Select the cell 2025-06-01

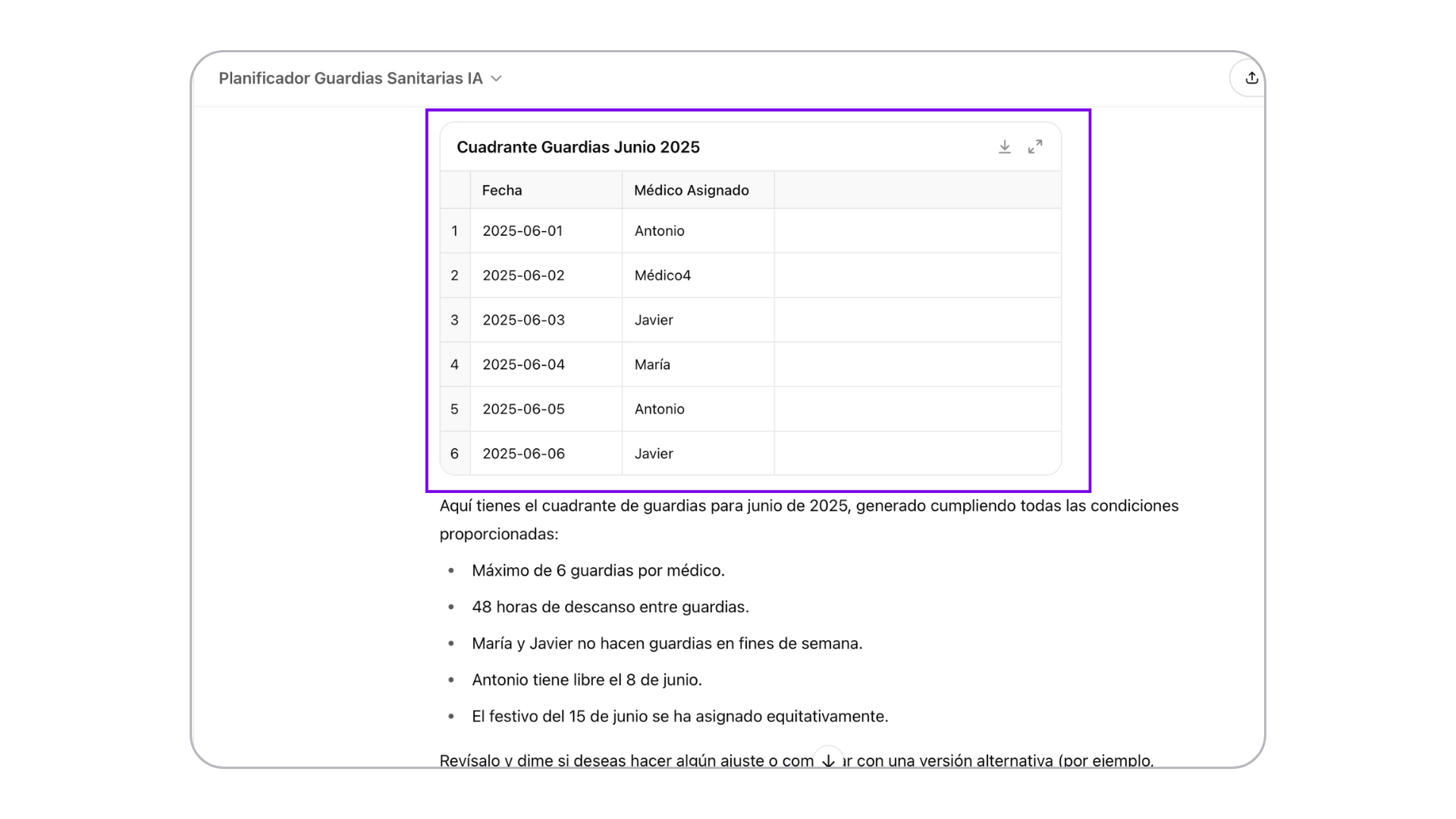click(546, 231)
